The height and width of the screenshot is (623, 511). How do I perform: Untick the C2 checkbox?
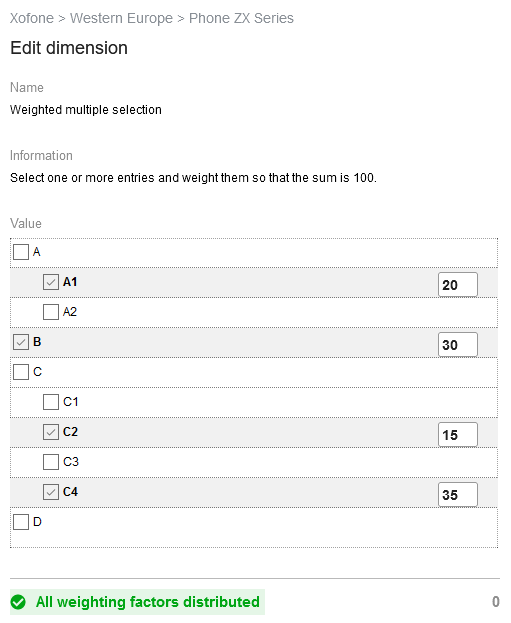pyautogui.click(x=51, y=432)
